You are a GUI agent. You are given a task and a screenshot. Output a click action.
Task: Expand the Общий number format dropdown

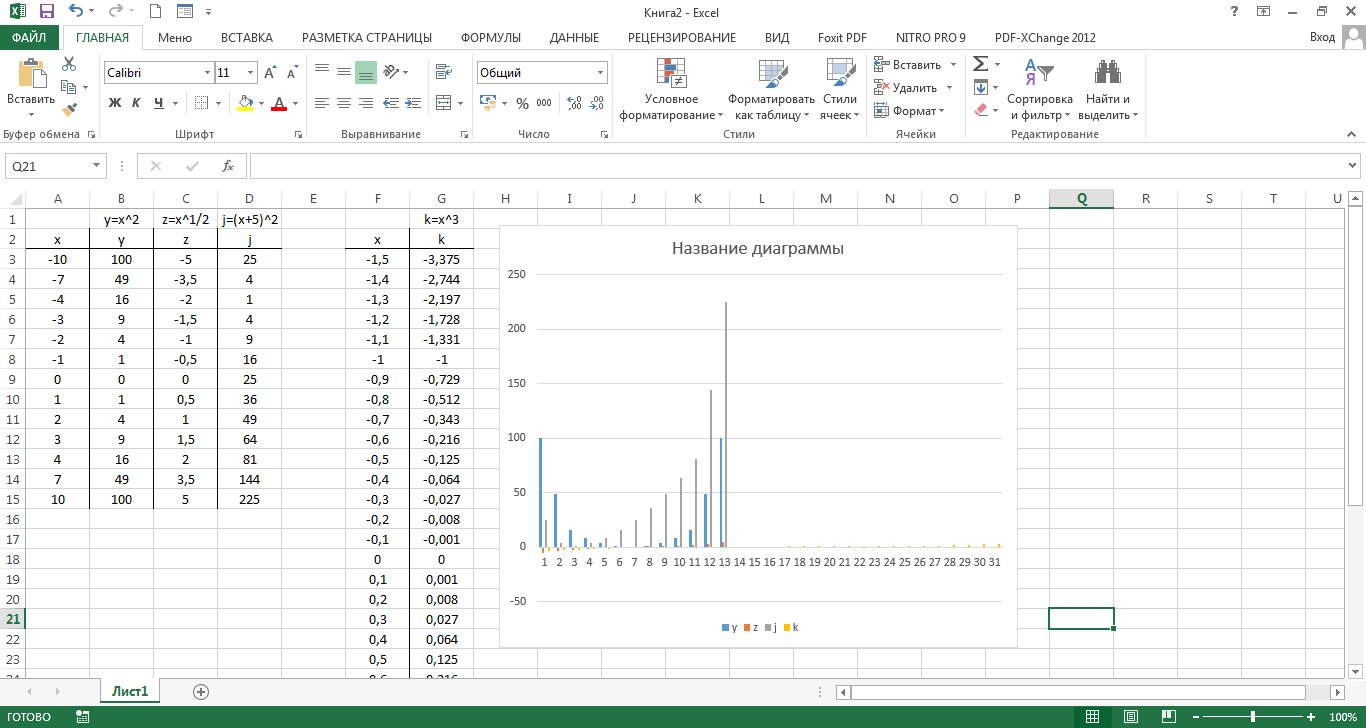point(600,73)
